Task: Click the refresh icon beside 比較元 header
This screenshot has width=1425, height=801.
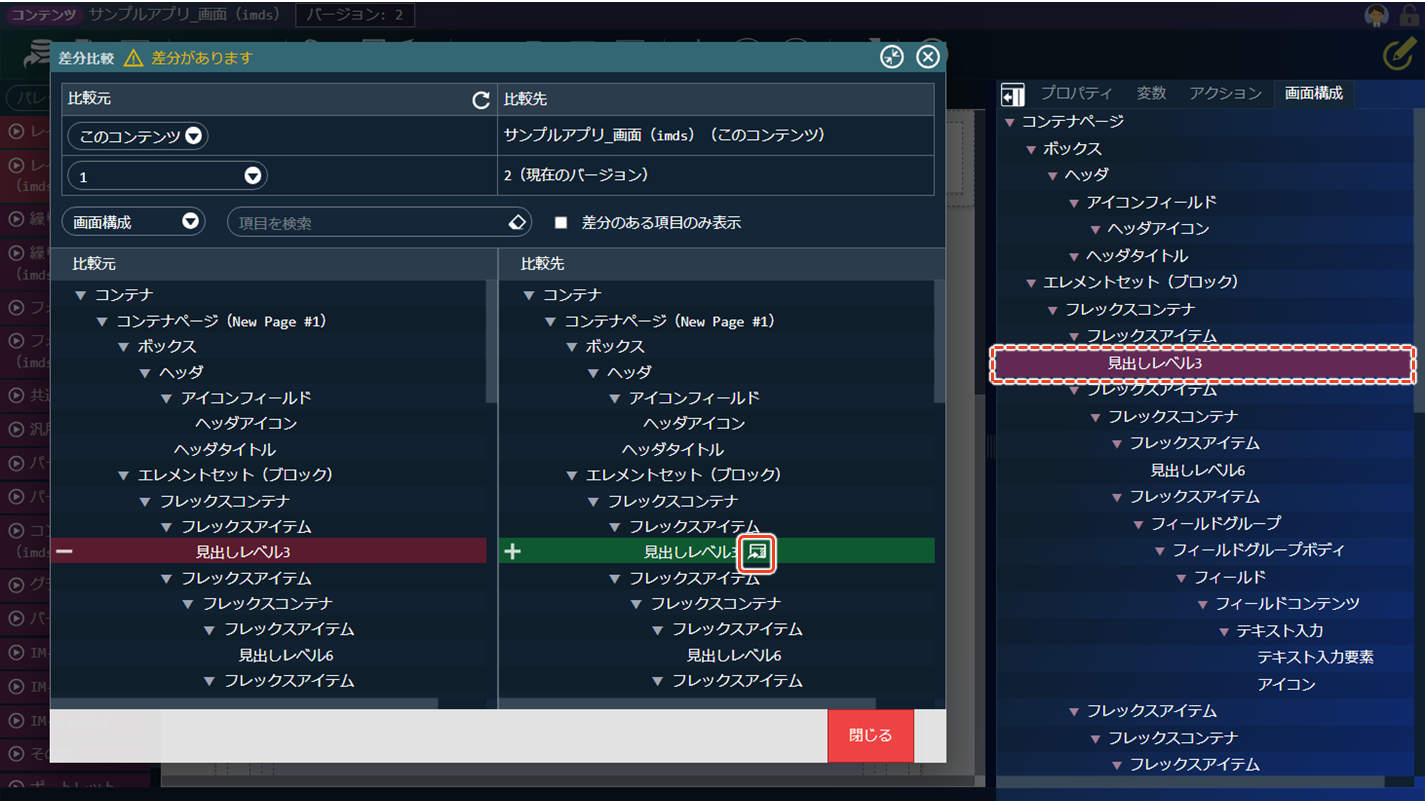Action: [x=481, y=100]
